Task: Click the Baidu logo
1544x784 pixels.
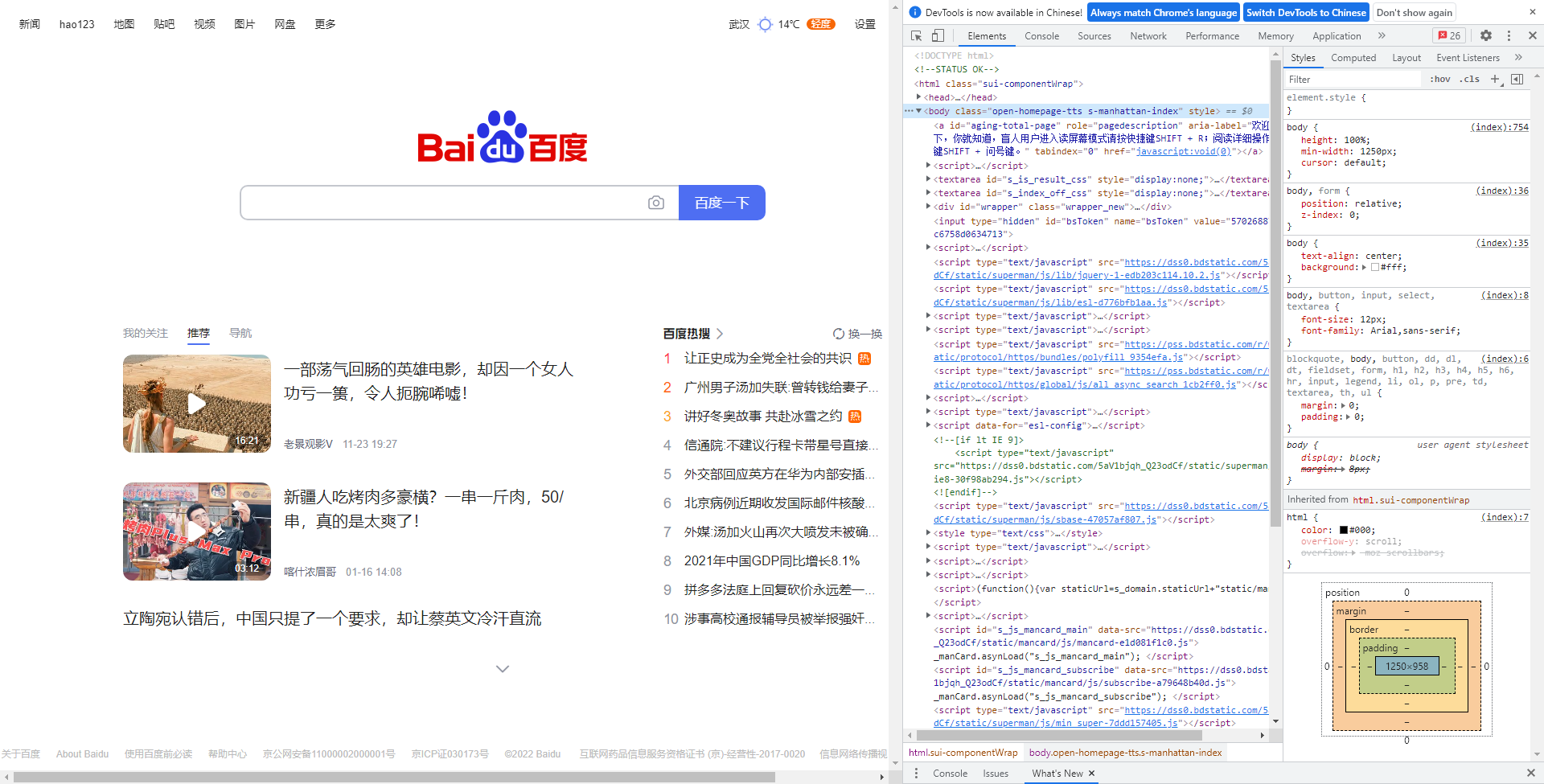Action: (503, 137)
